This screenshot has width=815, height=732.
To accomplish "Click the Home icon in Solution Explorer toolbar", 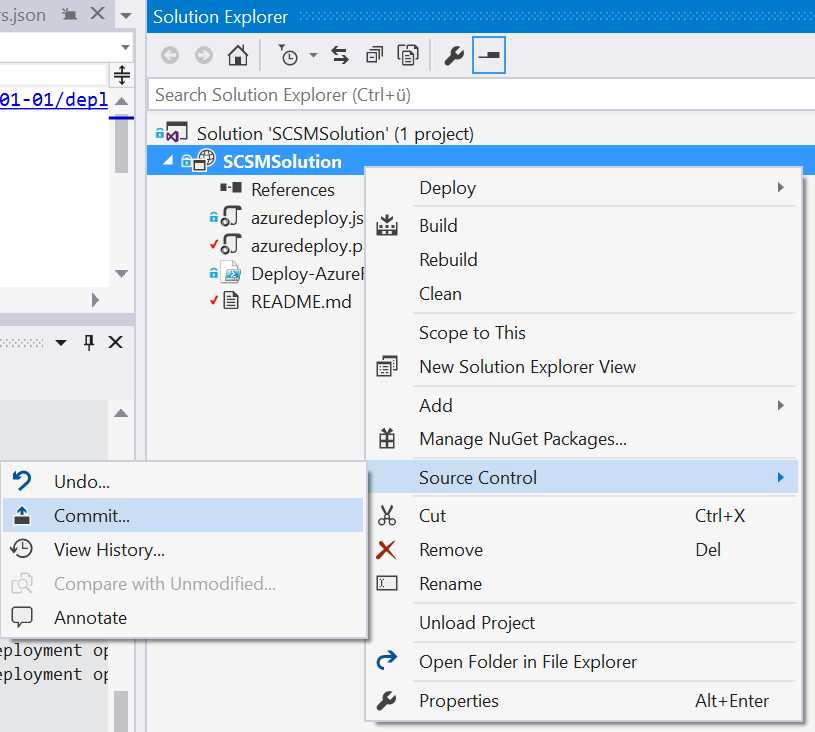I will 237,56.
